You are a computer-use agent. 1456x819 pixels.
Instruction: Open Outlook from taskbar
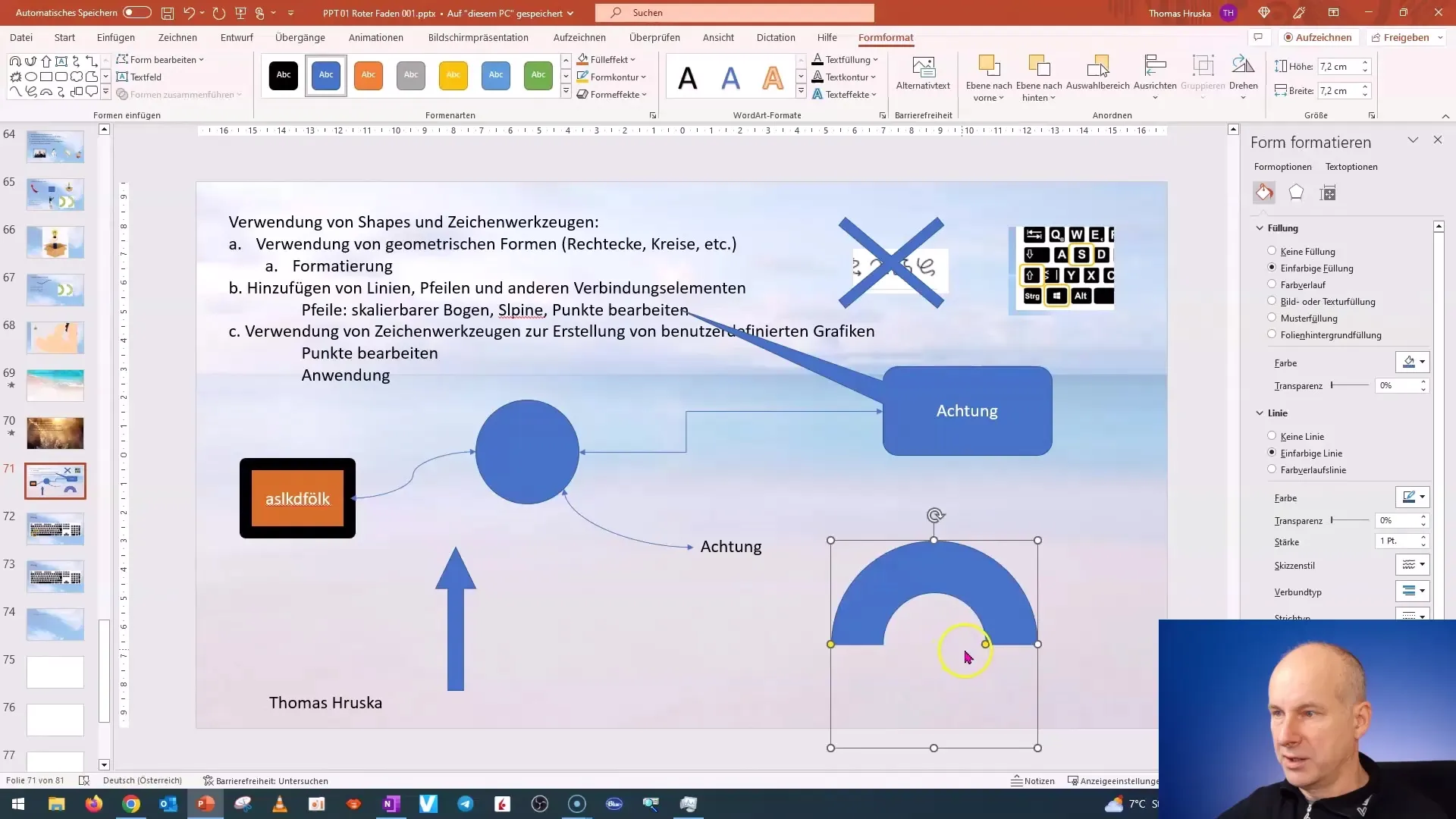pos(168,804)
